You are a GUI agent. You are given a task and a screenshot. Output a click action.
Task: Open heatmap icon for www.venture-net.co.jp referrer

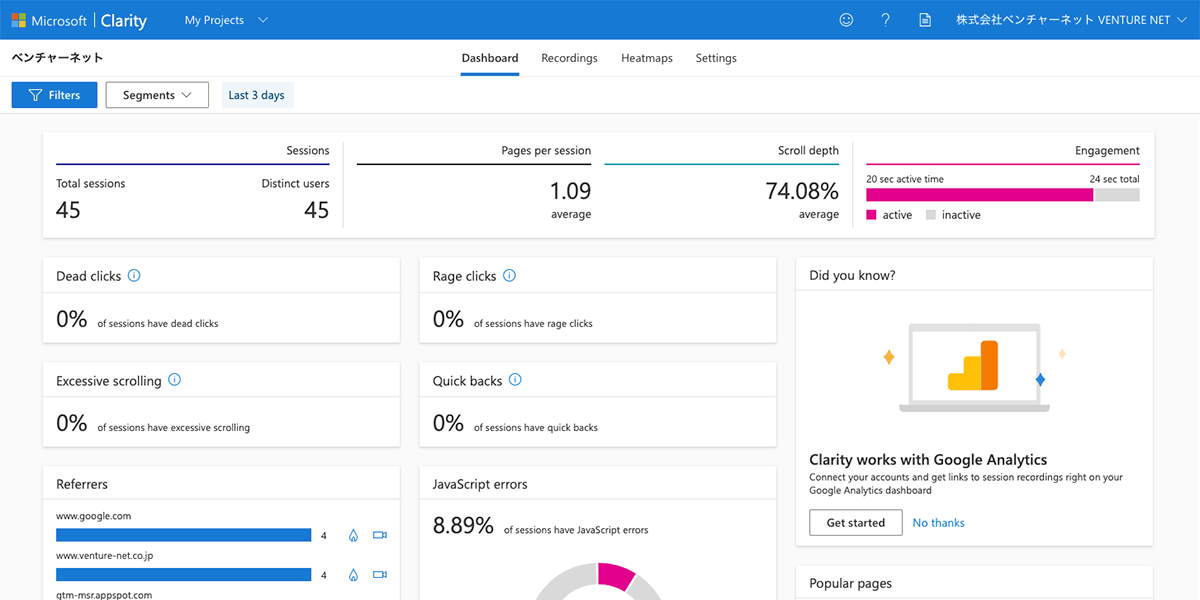point(353,575)
